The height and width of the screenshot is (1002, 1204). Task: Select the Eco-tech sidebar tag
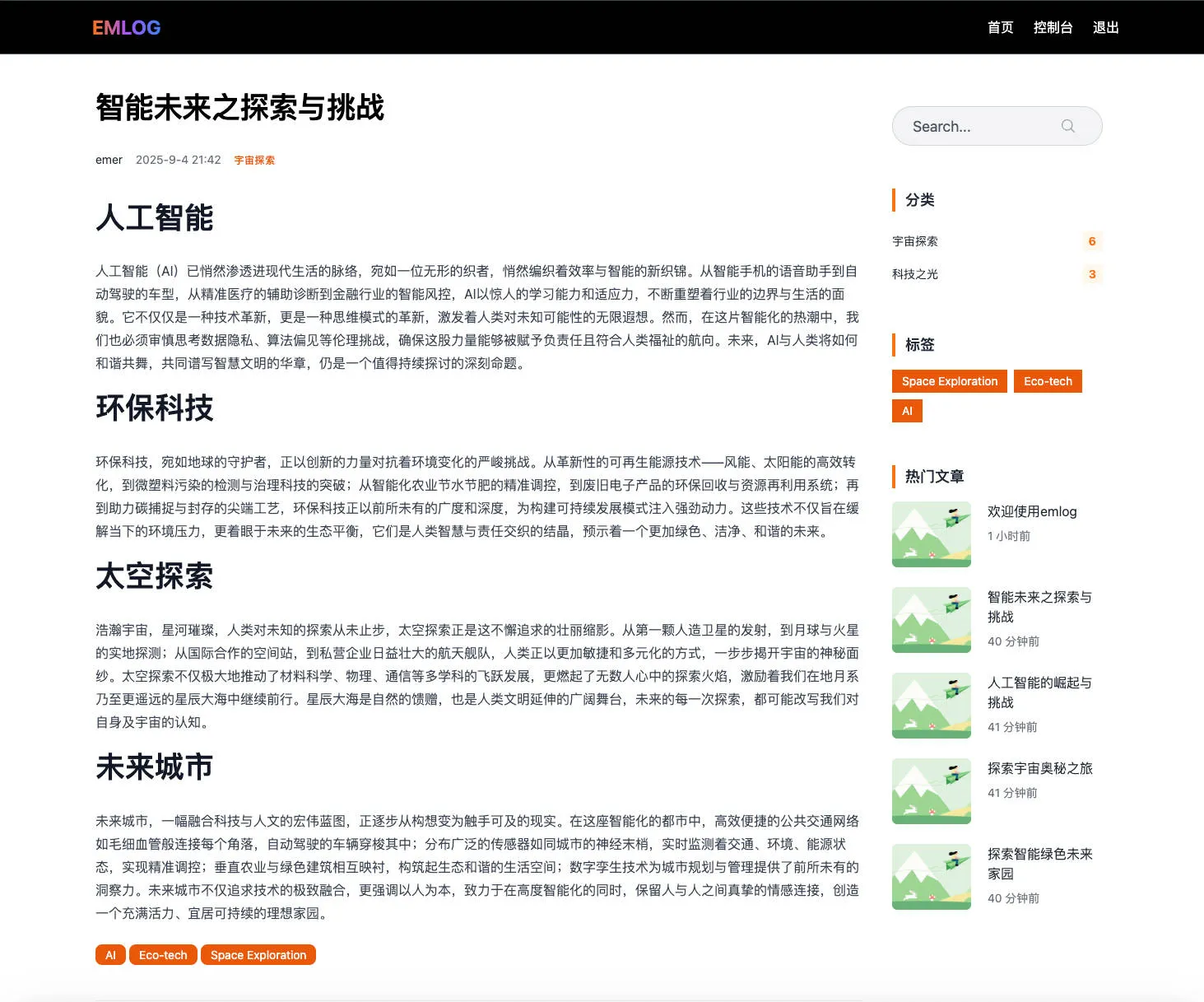[x=1048, y=381]
